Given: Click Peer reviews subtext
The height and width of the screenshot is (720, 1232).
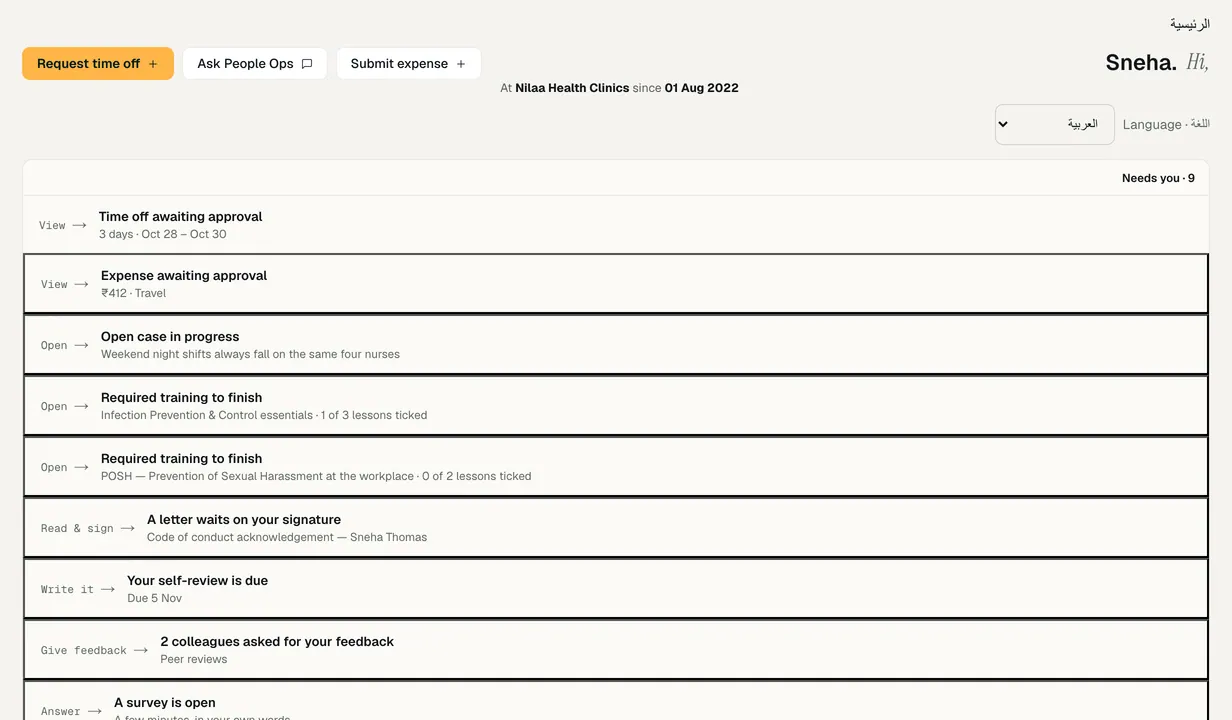Looking at the screenshot, I should click(193, 659).
